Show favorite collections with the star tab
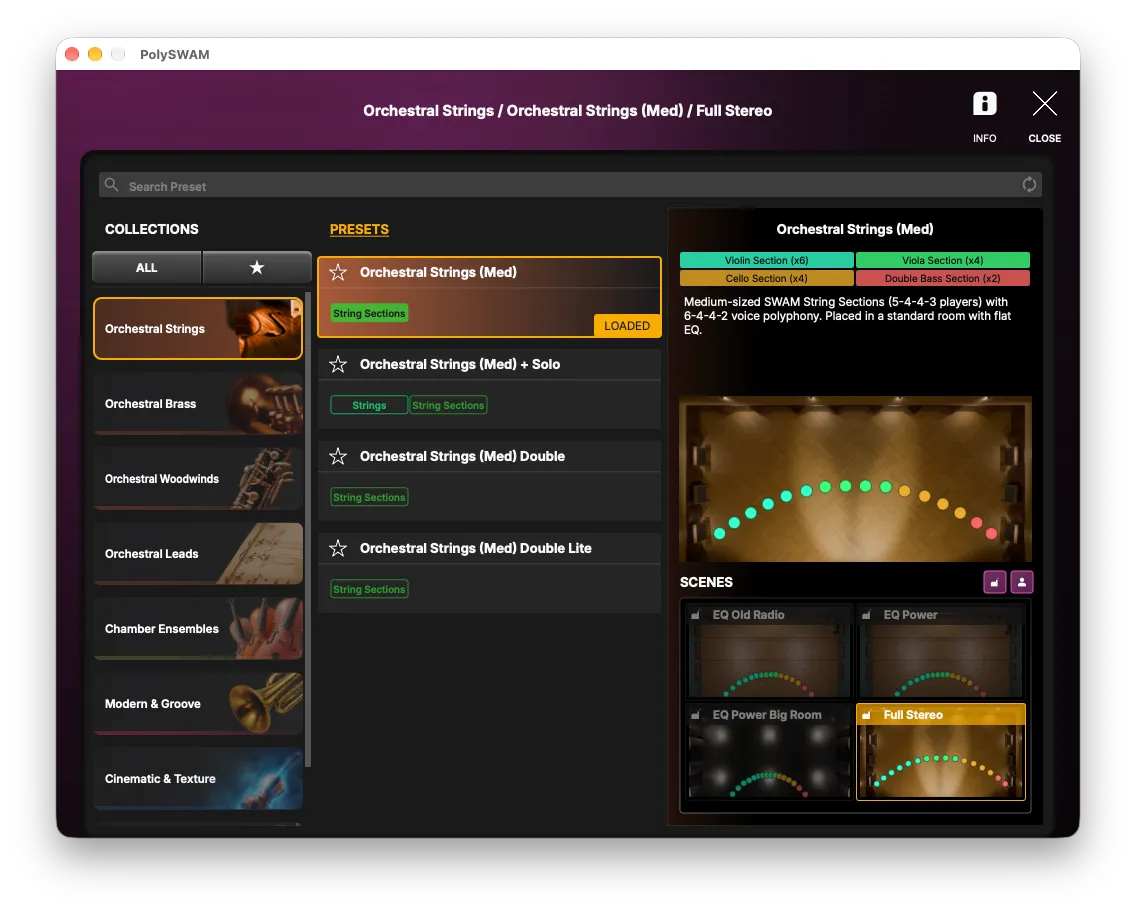The width and height of the screenshot is (1136, 912). coord(256,267)
